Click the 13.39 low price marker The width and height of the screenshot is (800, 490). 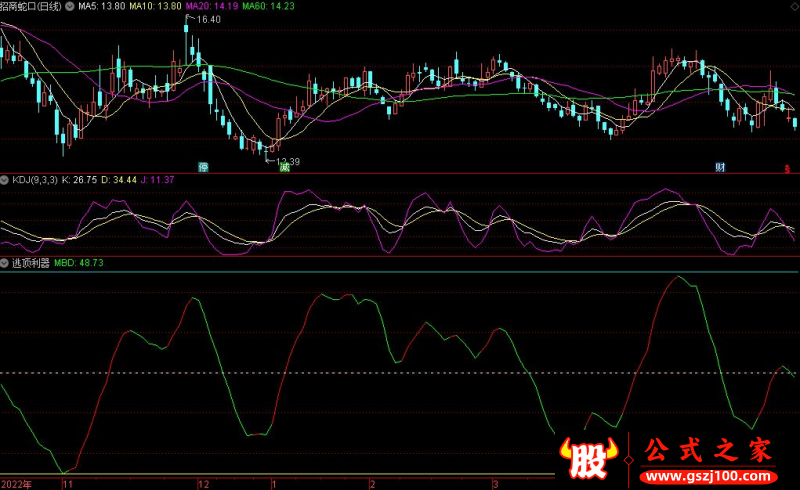tap(285, 160)
